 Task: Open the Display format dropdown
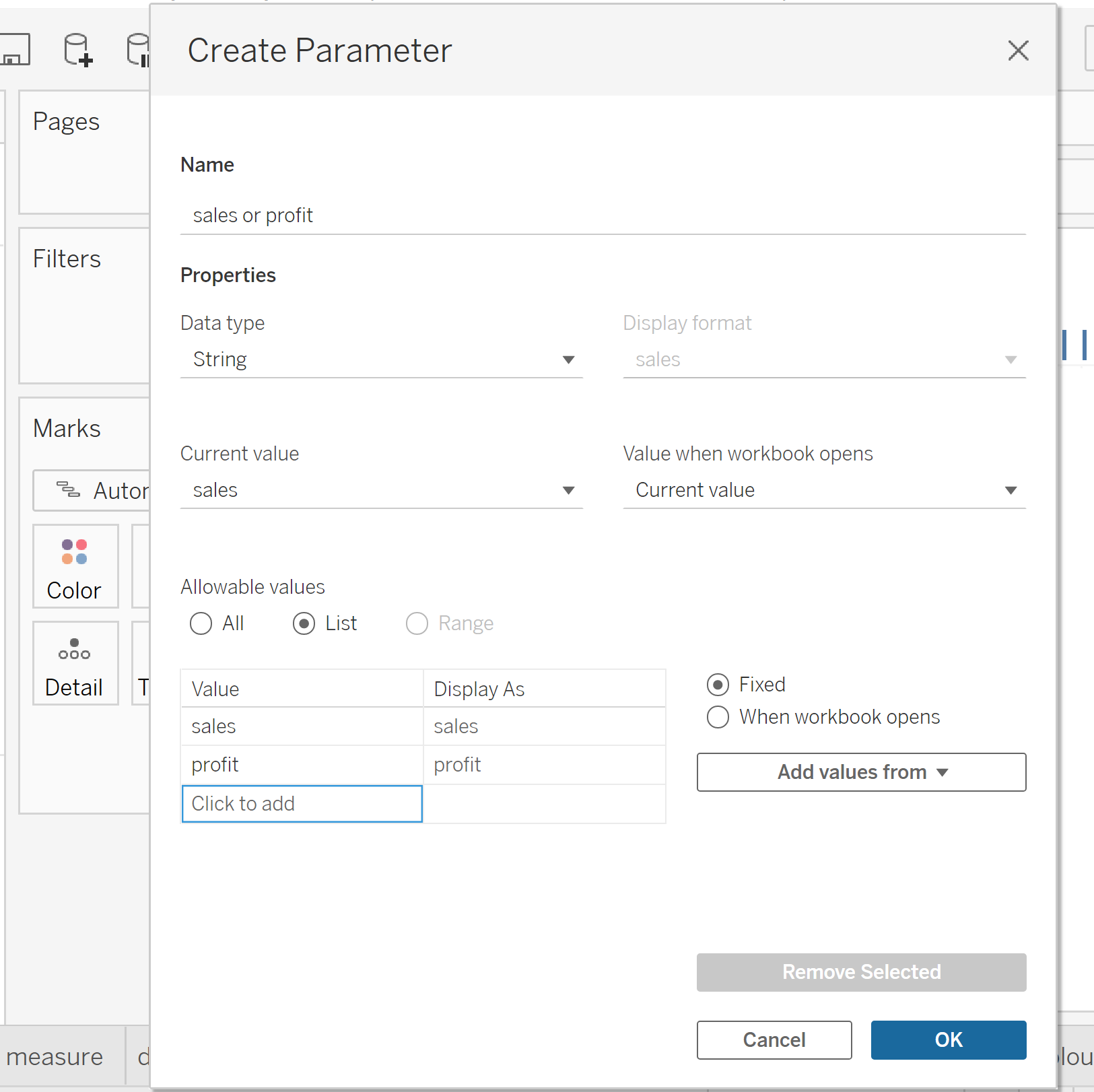[x=824, y=360]
